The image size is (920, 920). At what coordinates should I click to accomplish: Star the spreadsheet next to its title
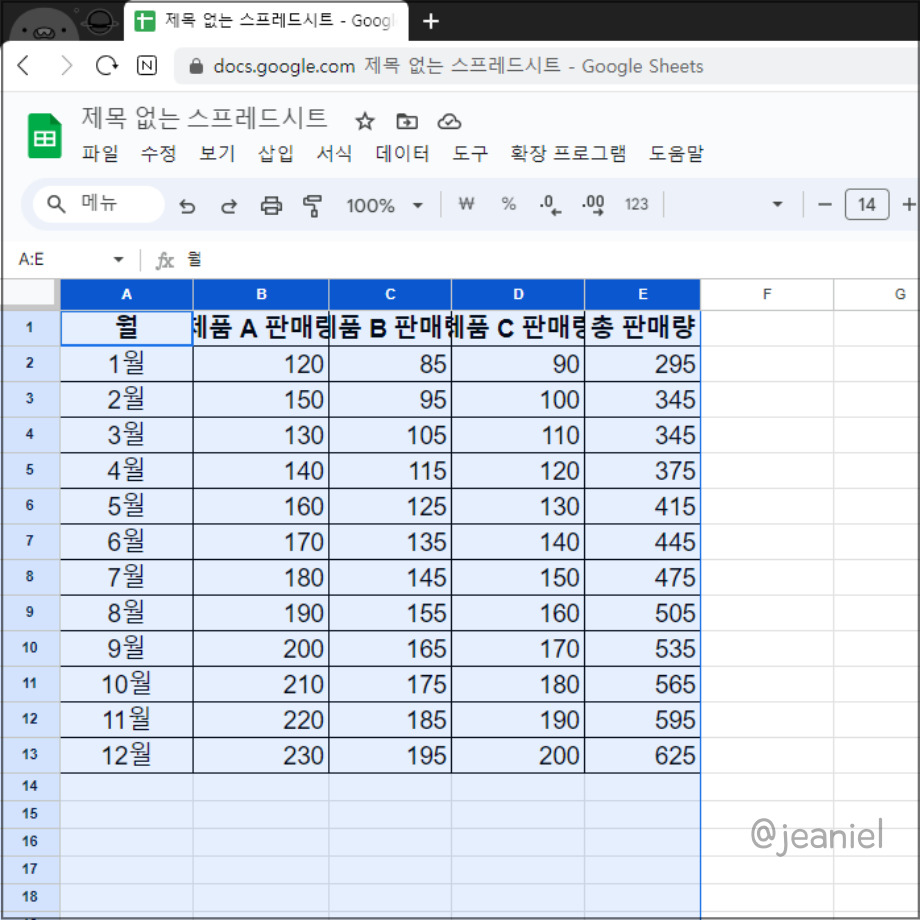pyautogui.click(x=364, y=121)
